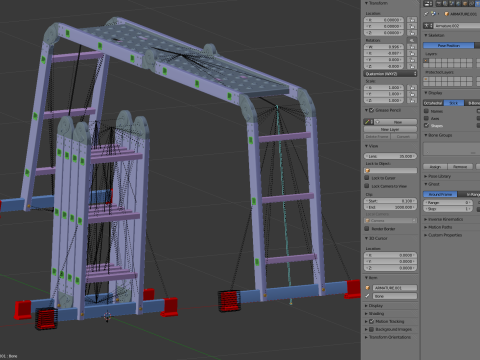480x360 pixels.
Task: Enable the Names display checkbox
Action: coord(426,111)
